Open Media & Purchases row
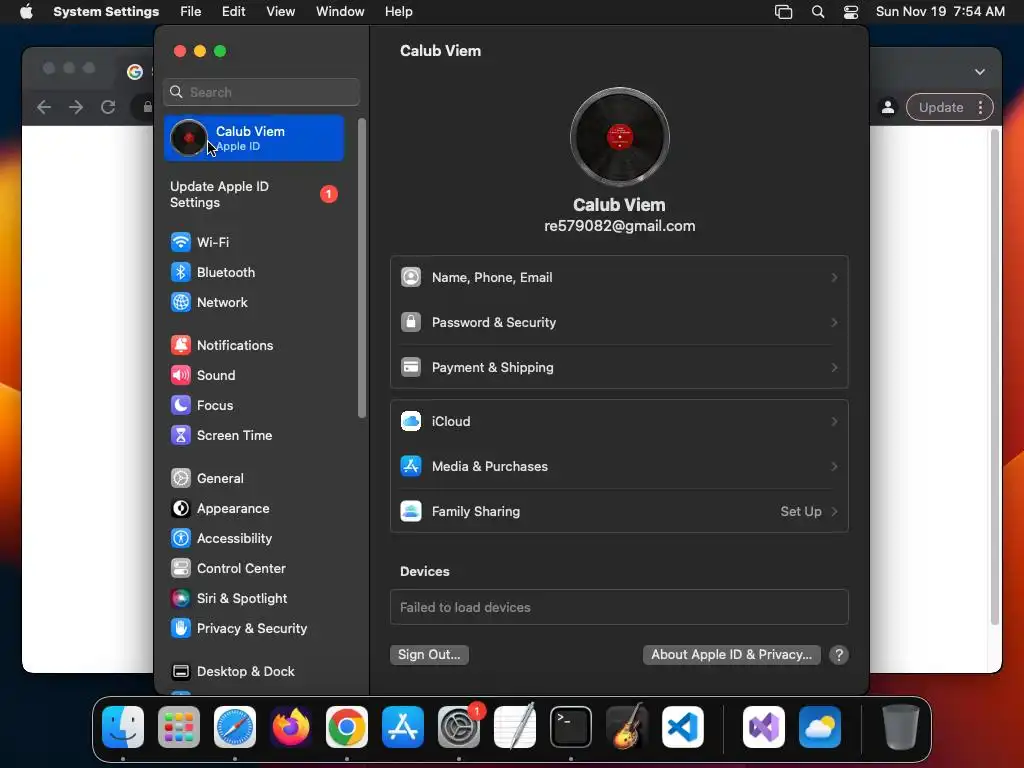Screen dimensions: 1024x768 tap(619, 467)
